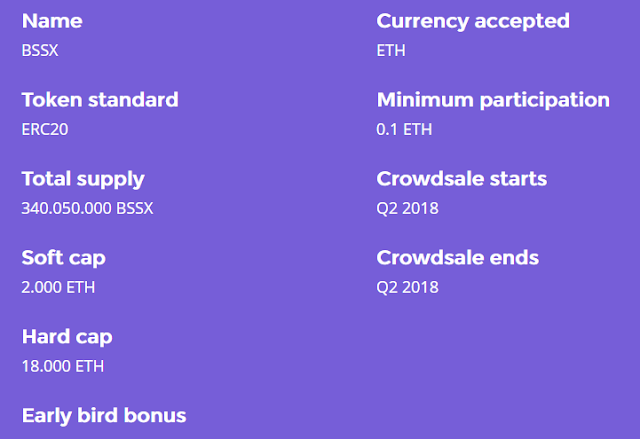Click the Minimum participation heading
640x439 pixels.
pos(493,100)
